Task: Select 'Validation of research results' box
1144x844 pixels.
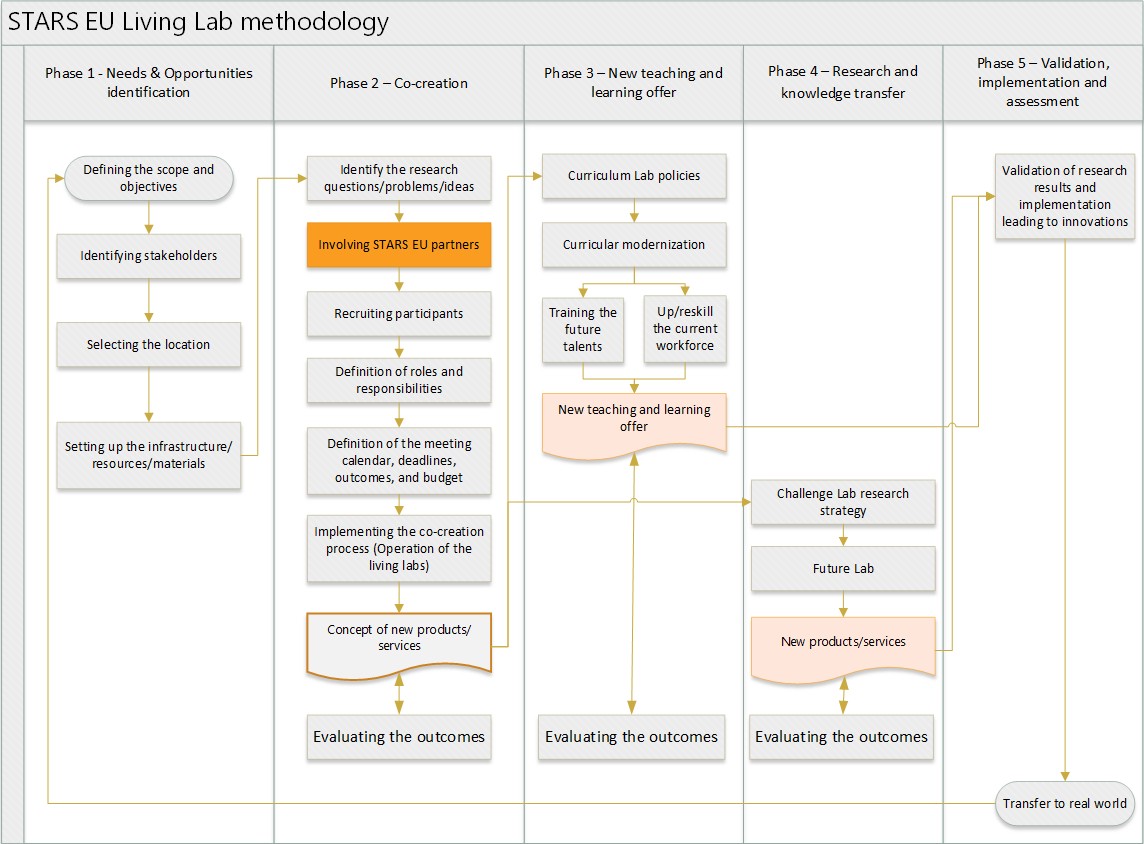Action: coord(1064,196)
